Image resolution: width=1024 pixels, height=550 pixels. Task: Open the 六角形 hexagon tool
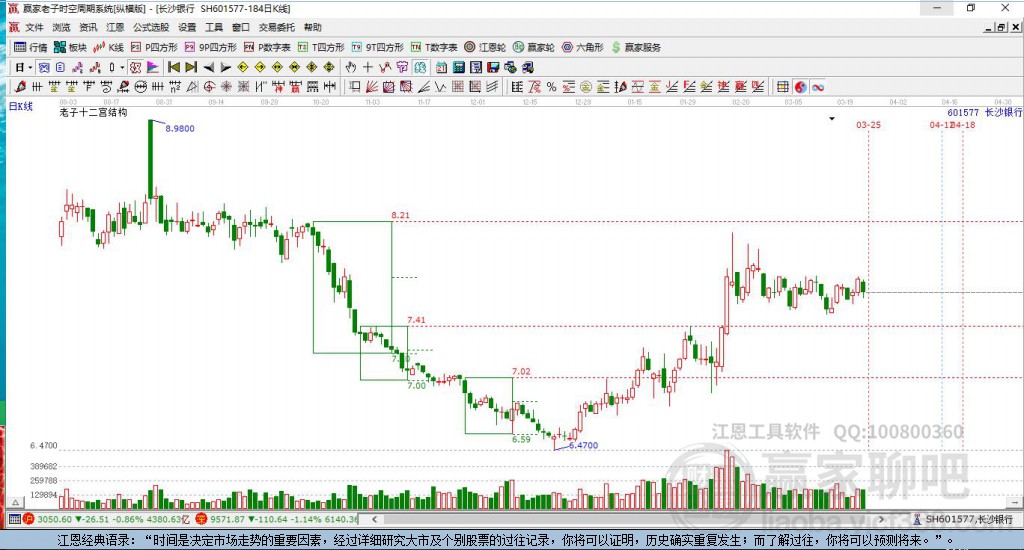(x=583, y=47)
